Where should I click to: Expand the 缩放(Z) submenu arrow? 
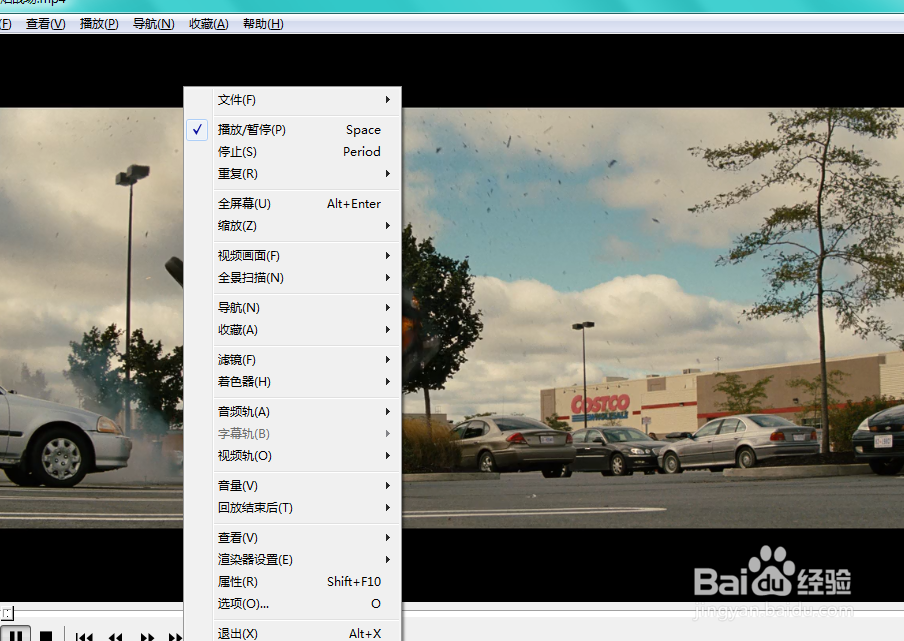(388, 225)
